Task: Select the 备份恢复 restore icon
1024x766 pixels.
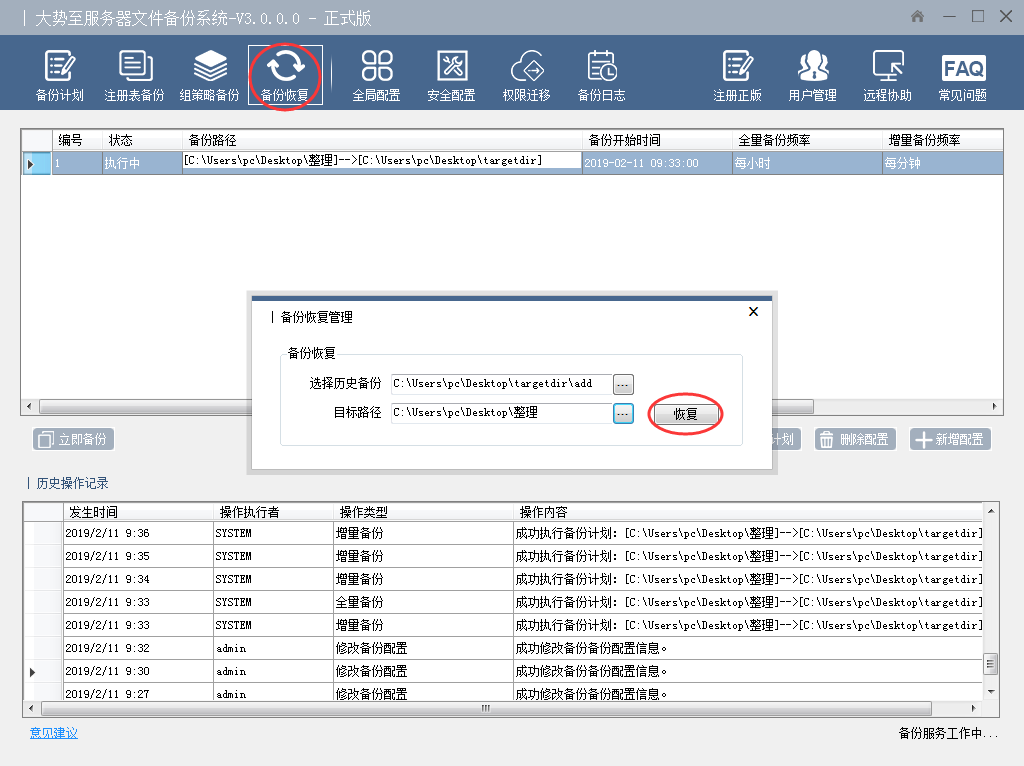Action: [x=285, y=76]
